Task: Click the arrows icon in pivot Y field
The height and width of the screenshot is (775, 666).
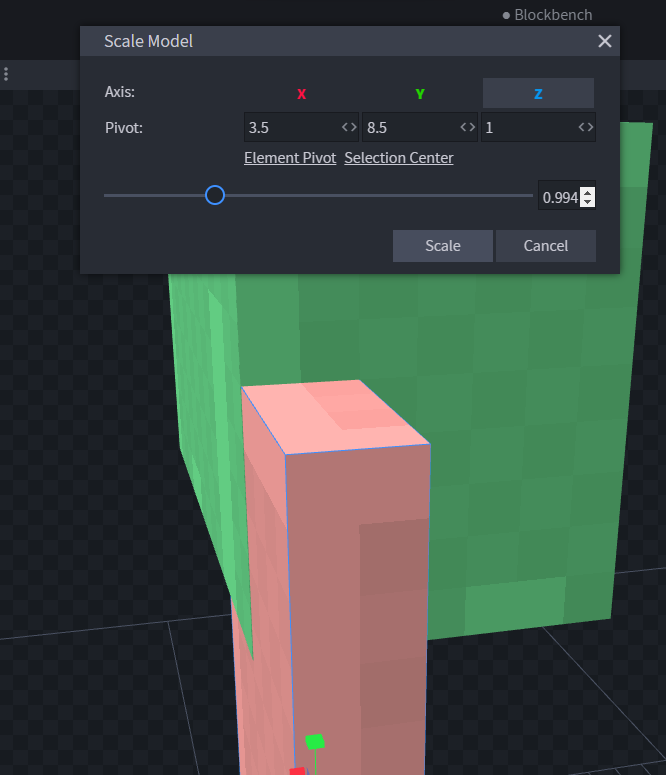Action: pyautogui.click(x=468, y=128)
